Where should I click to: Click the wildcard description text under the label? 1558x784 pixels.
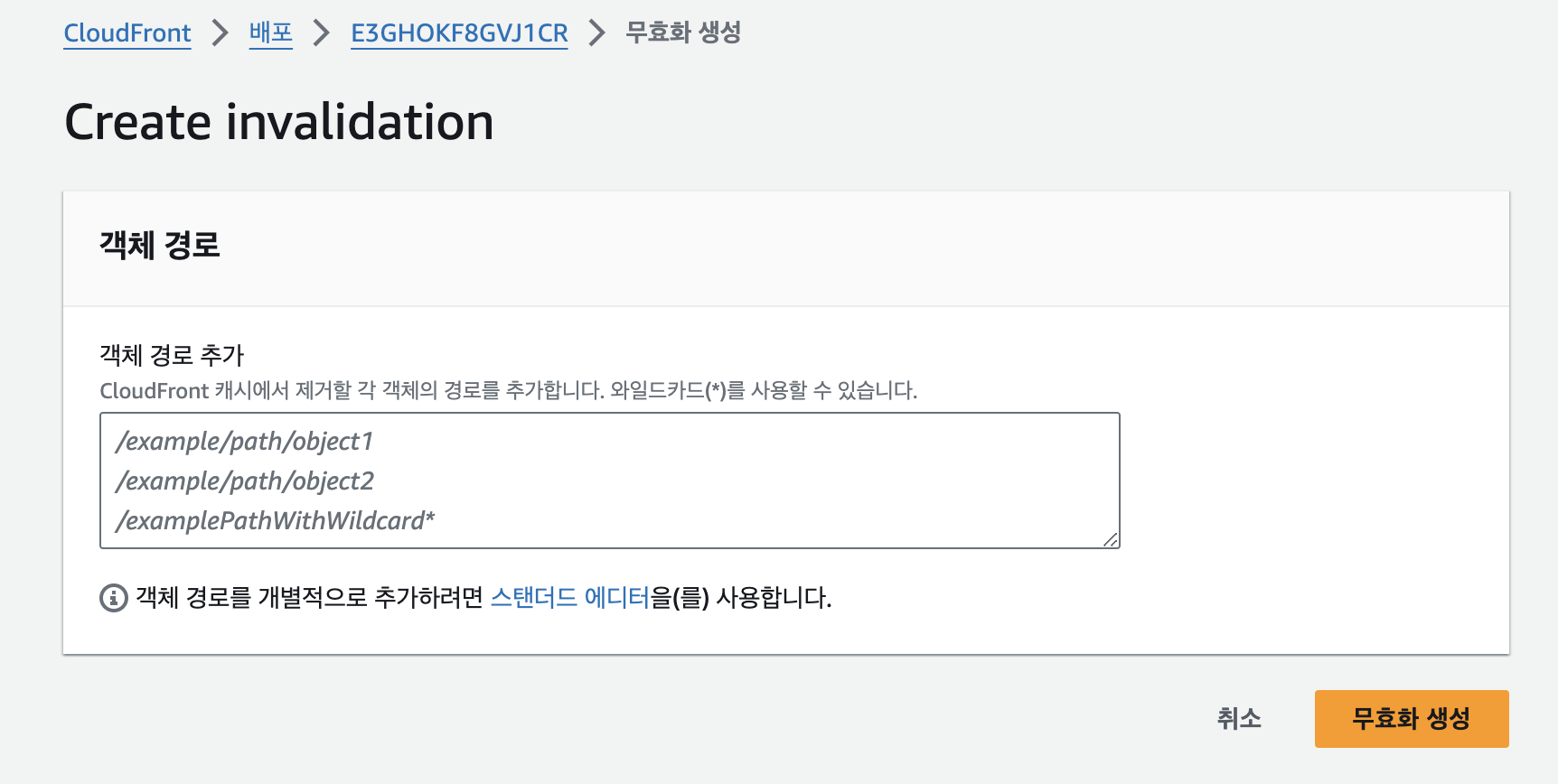tap(508, 391)
